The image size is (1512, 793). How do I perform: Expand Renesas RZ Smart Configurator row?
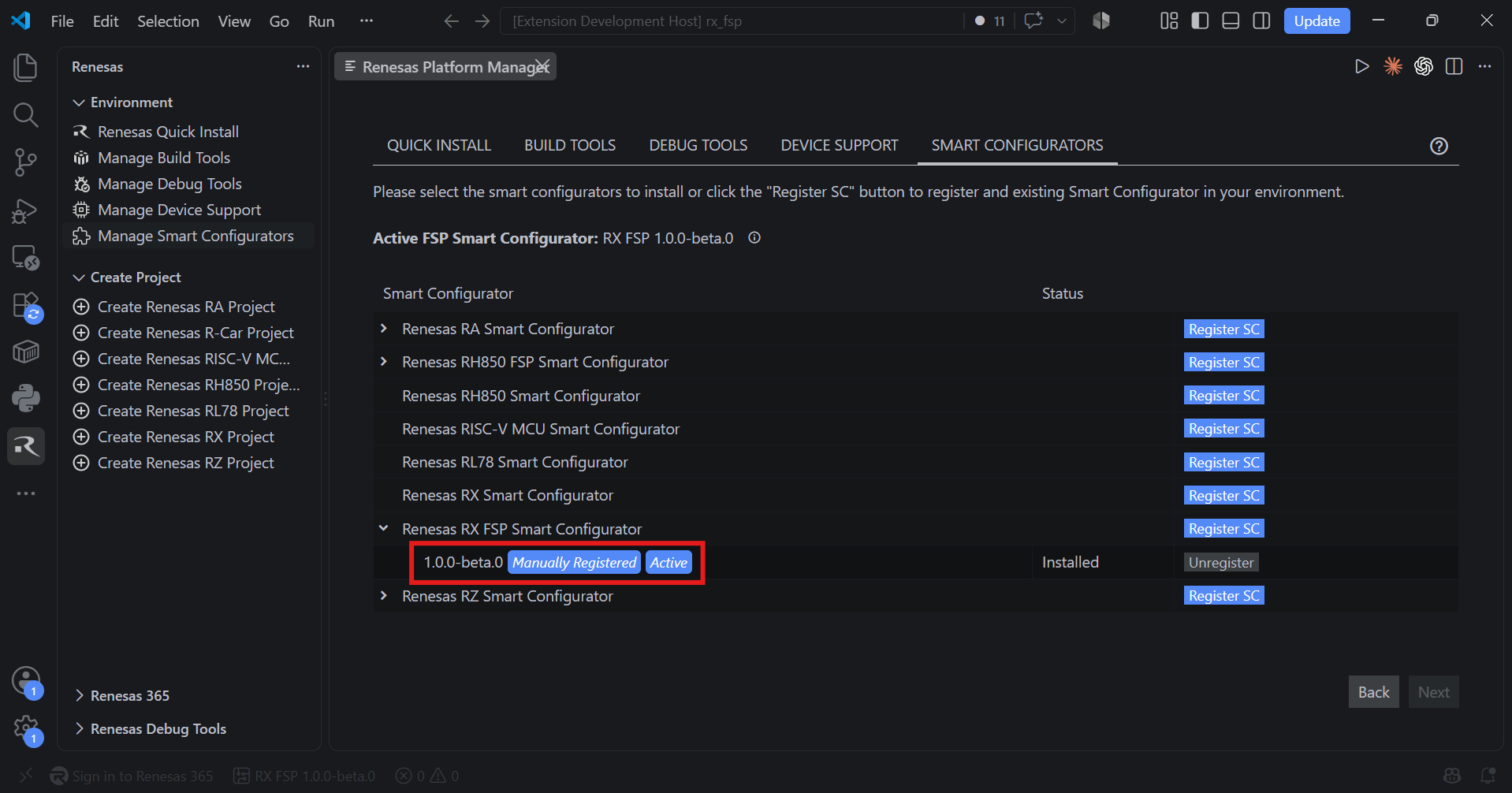[384, 596]
